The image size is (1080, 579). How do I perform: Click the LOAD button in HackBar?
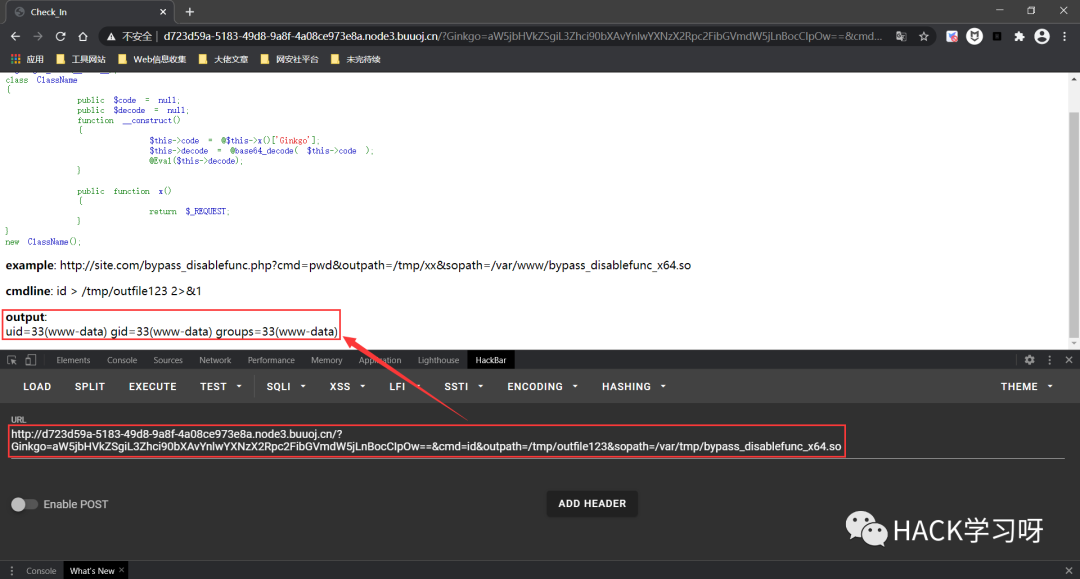click(x=37, y=387)
